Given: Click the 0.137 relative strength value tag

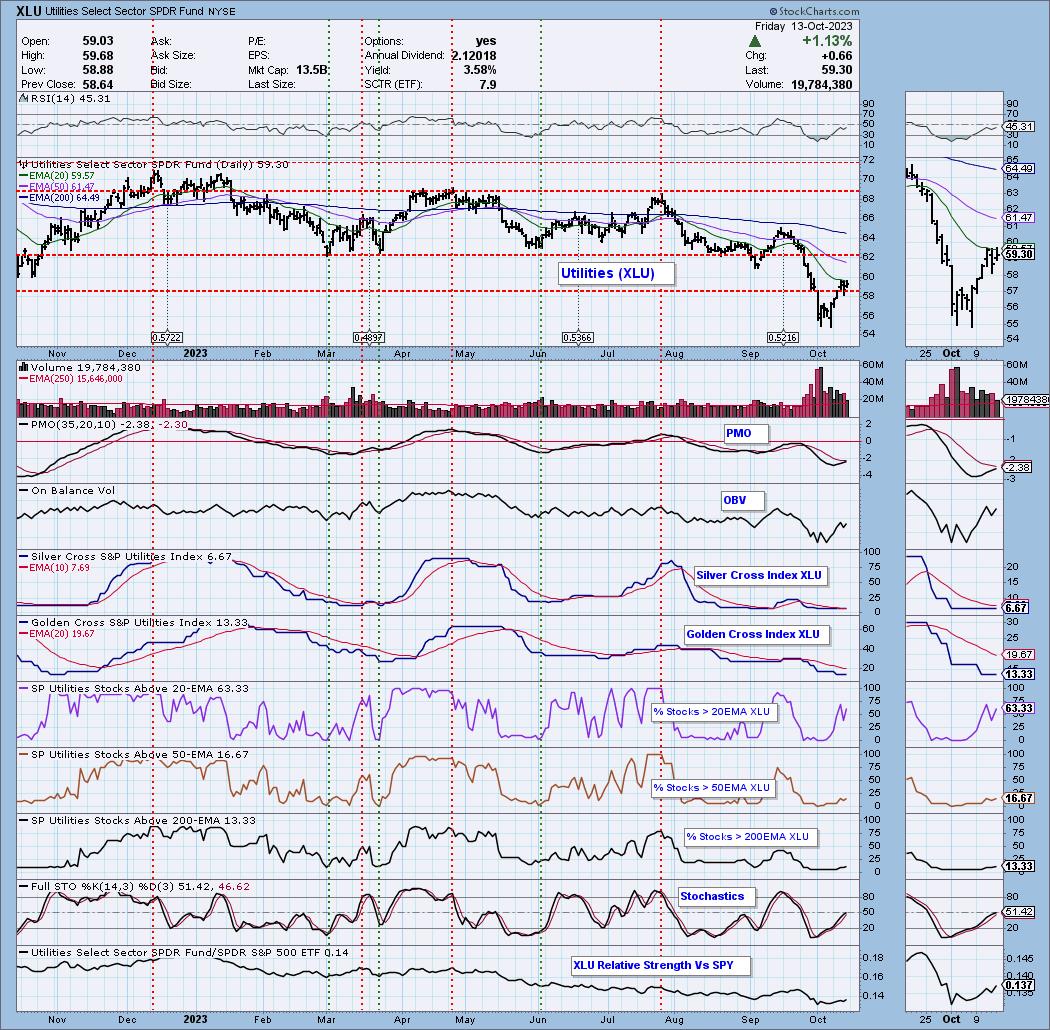Looking at the screenshot, I should (1019, 986).
